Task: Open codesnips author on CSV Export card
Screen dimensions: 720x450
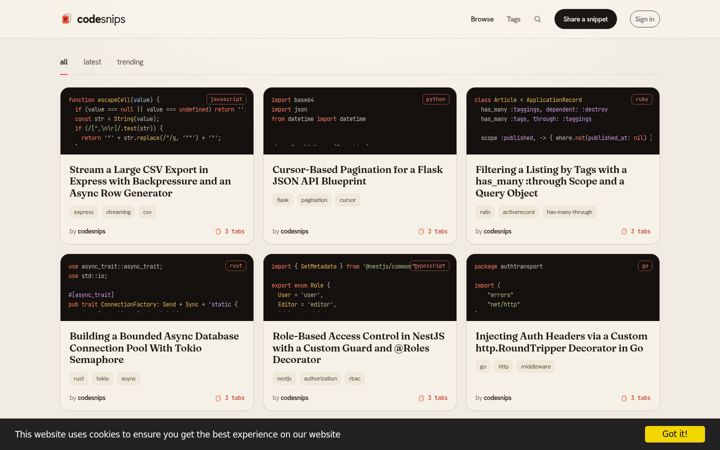Action: [91, 231]
